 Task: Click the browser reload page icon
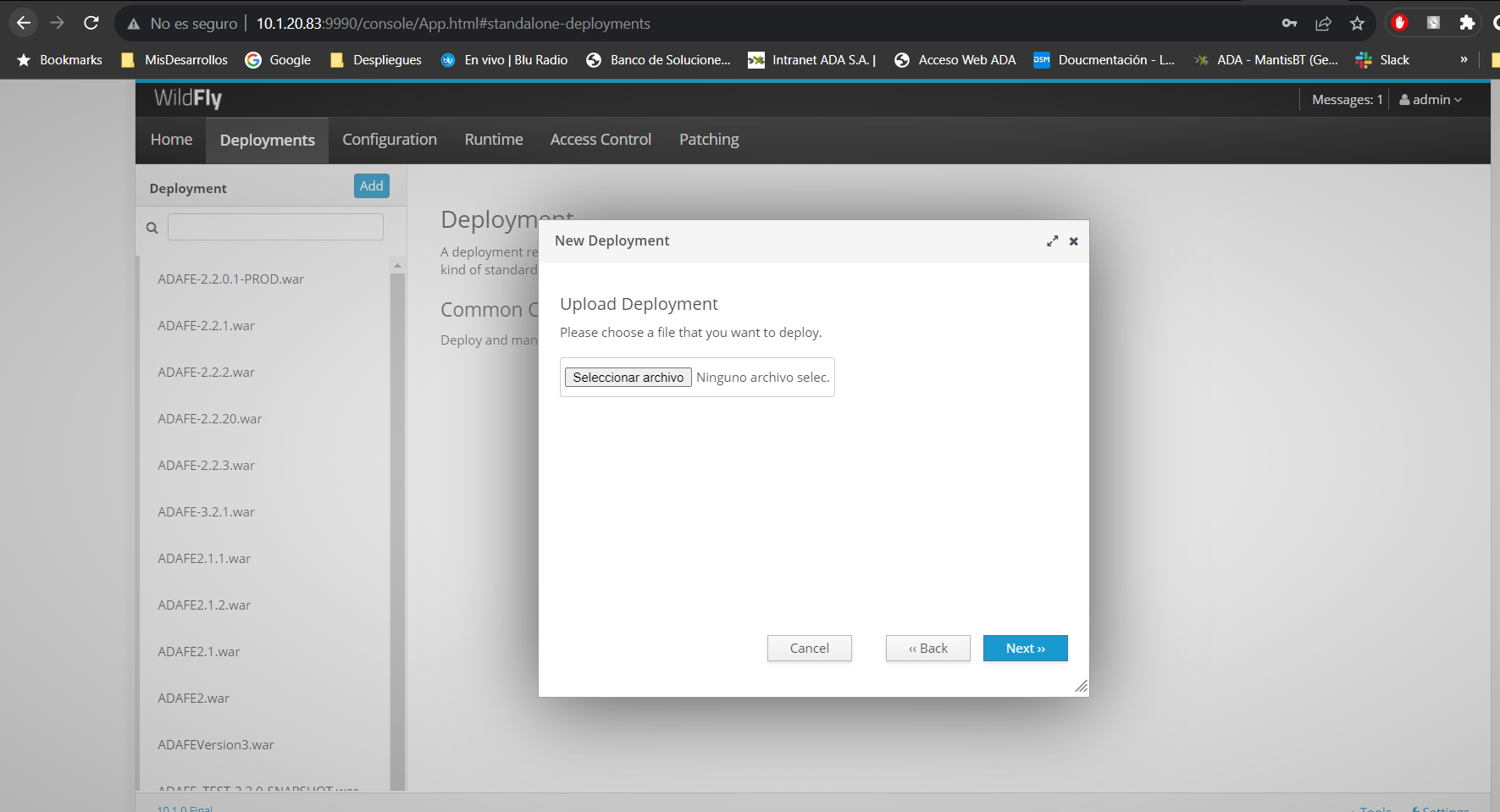(x=91, y=23)
